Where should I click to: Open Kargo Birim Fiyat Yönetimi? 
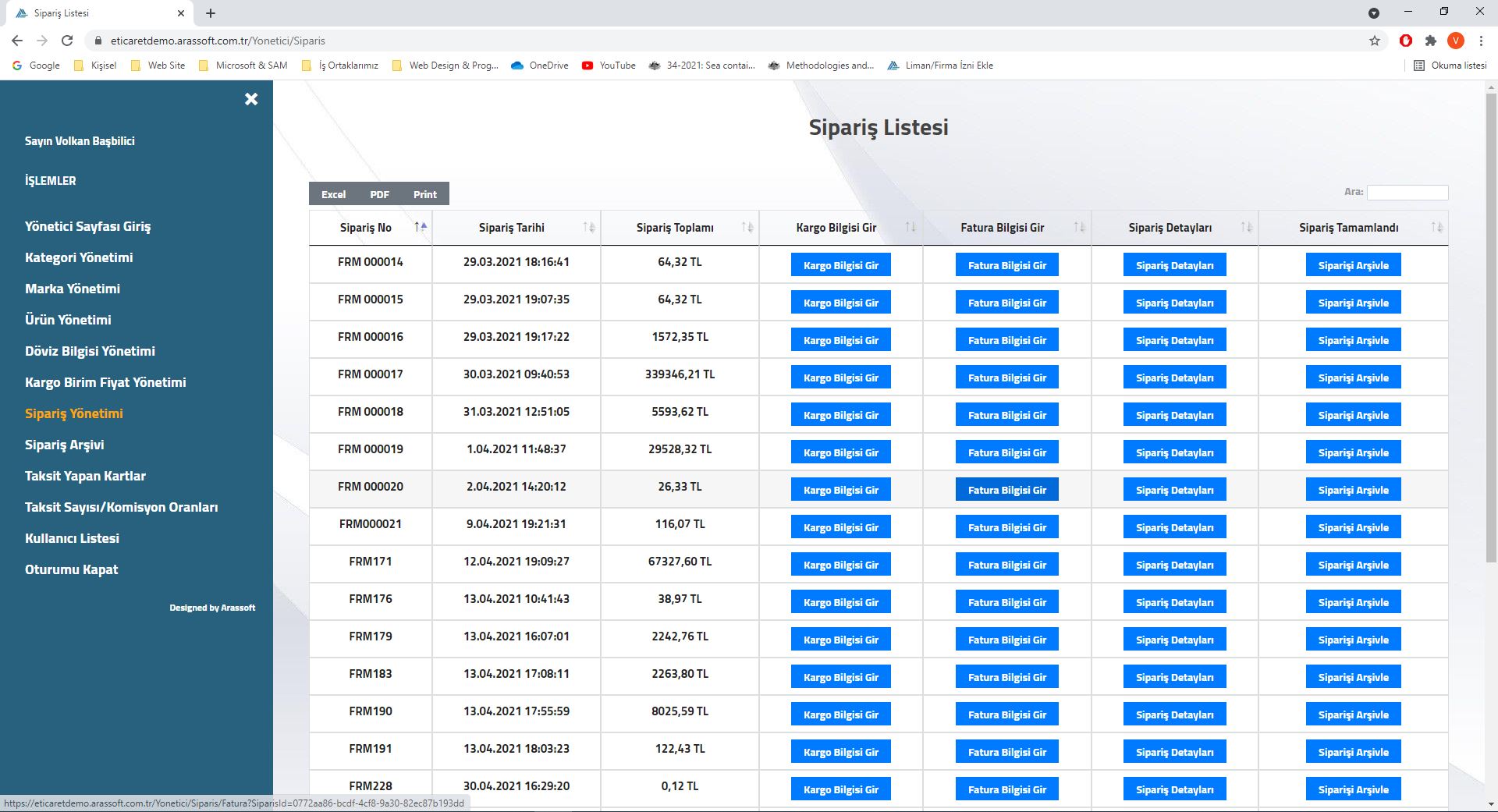(x=105, y=382)
